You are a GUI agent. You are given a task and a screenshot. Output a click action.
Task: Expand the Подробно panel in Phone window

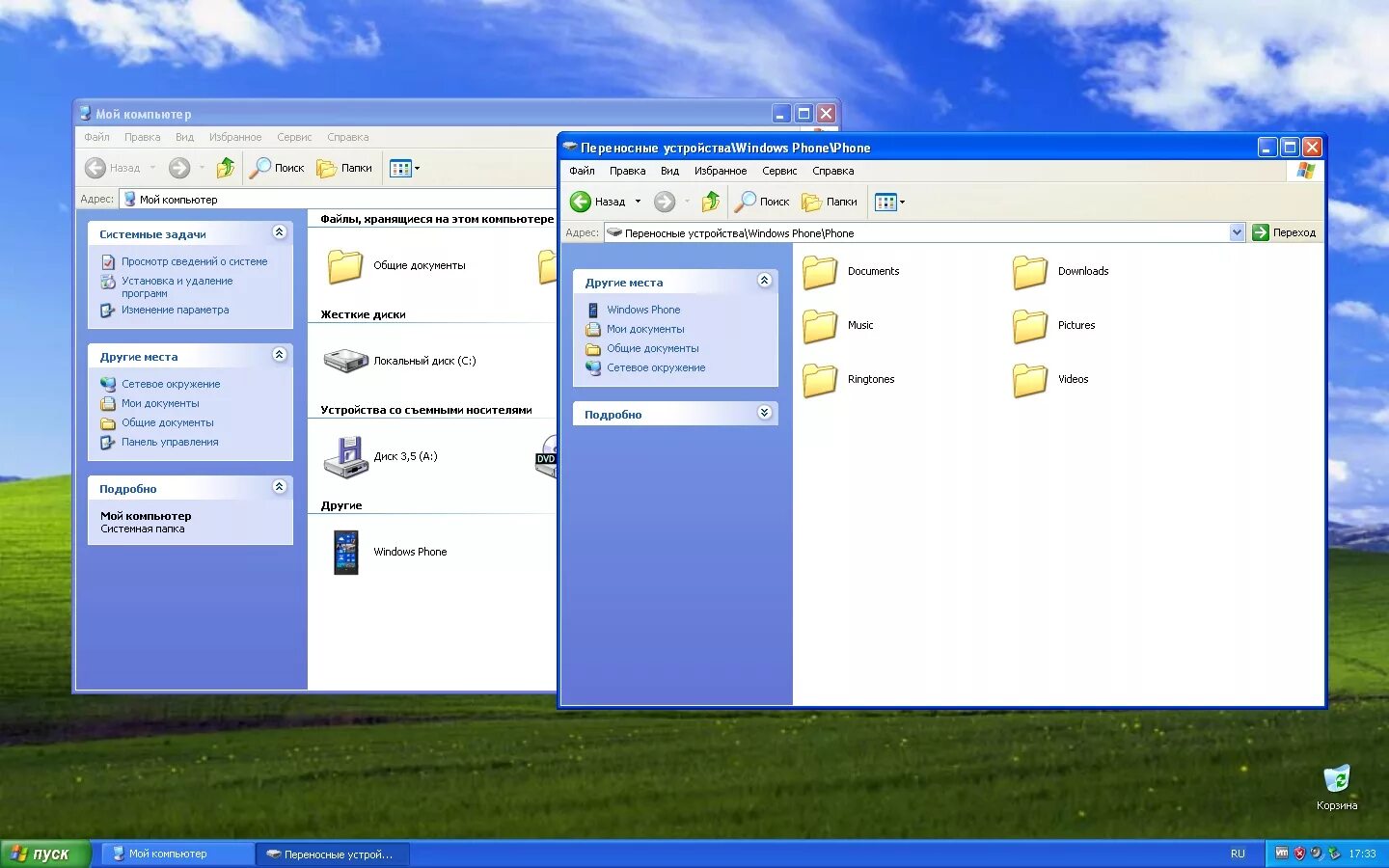[x=764, y=413]
